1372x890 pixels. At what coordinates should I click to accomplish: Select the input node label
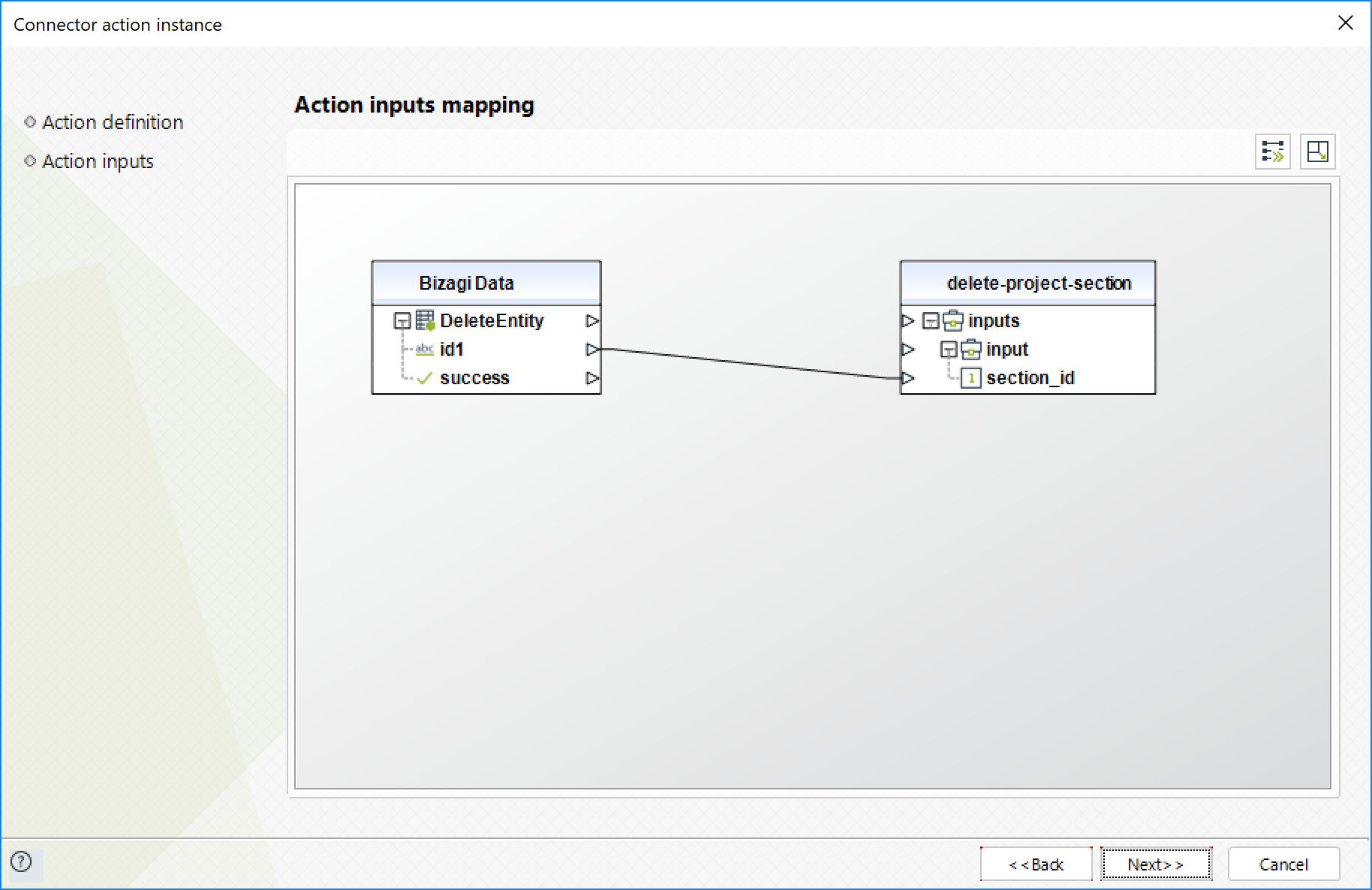point(1007,350)
